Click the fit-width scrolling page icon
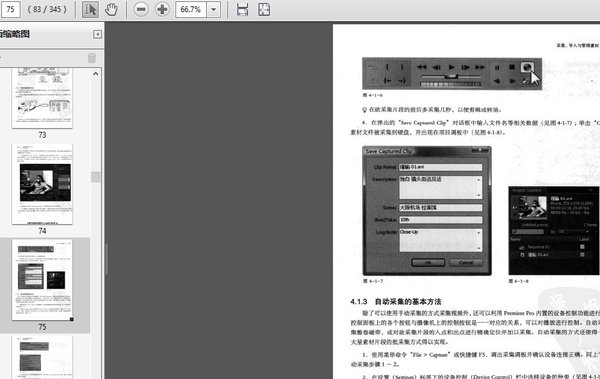 point(243,10)
